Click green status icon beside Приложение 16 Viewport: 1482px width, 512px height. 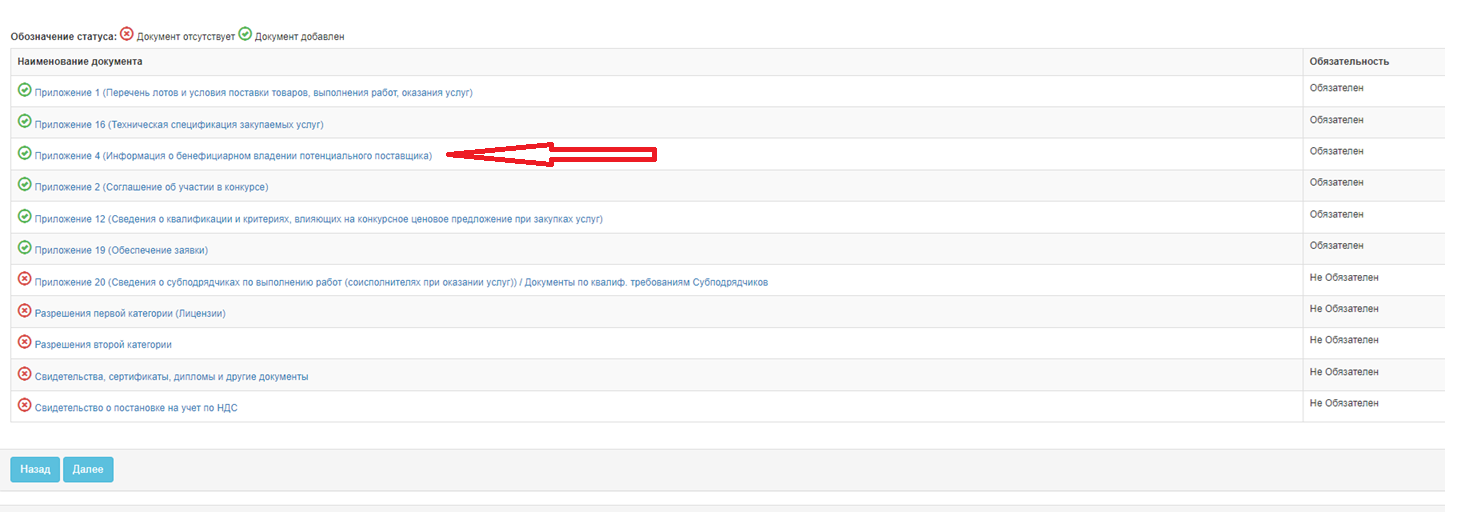pos(25,122)
